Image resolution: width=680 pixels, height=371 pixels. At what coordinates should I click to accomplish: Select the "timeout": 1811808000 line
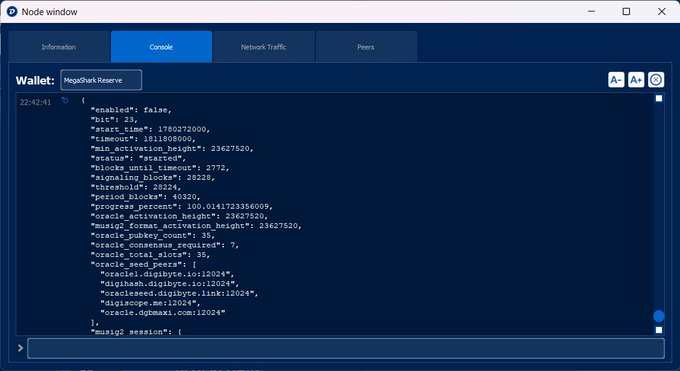tap(143, 139)
